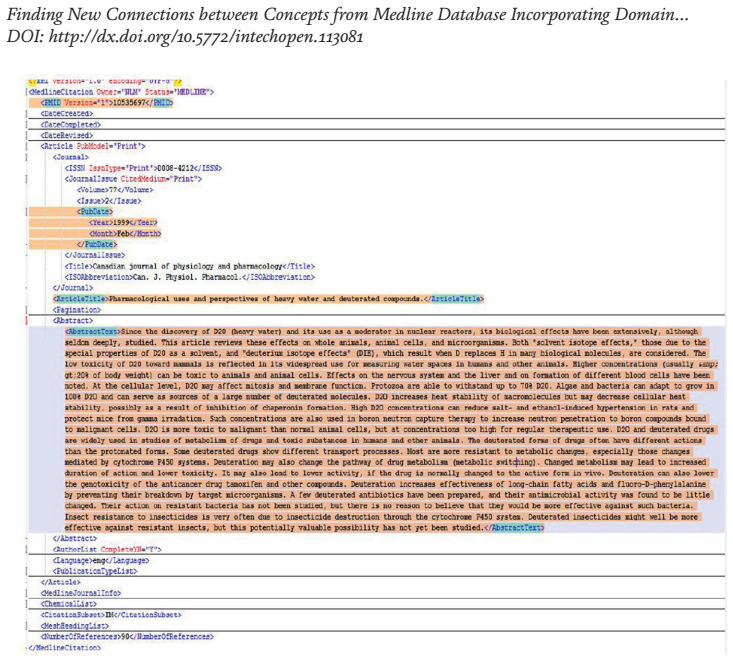
Task: Select the PMID line with 10535697
Action: pyautogui.click(x=107, y=102)
